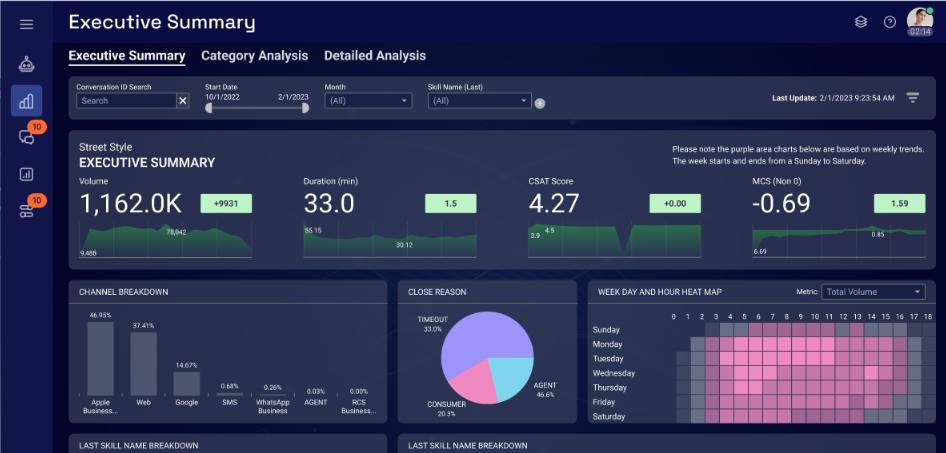Click the Start Date slider left handle
946x453 pixels.
(x=209, y=108)
